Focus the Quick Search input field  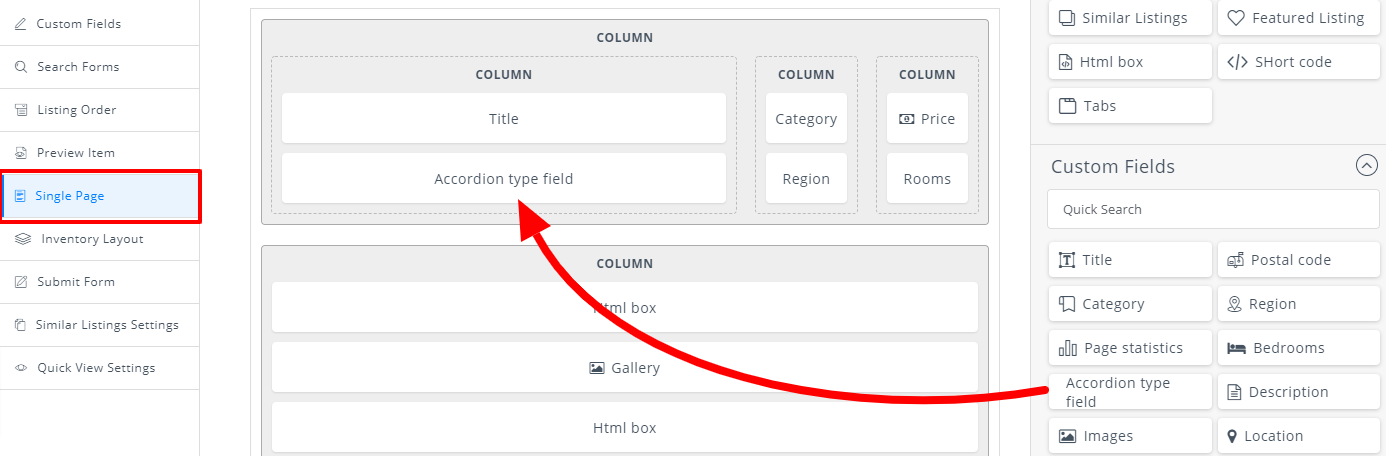[1213, 209]
